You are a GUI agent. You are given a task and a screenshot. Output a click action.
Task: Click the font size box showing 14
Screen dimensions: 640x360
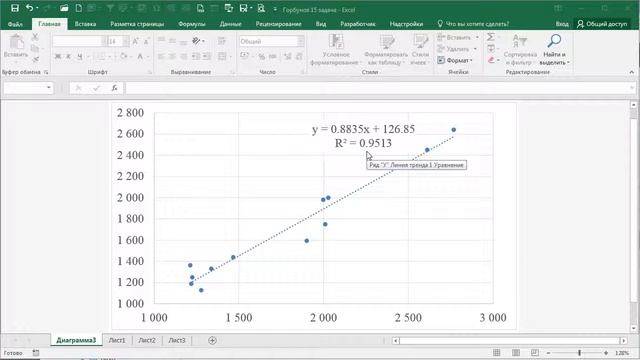[114, 41]
